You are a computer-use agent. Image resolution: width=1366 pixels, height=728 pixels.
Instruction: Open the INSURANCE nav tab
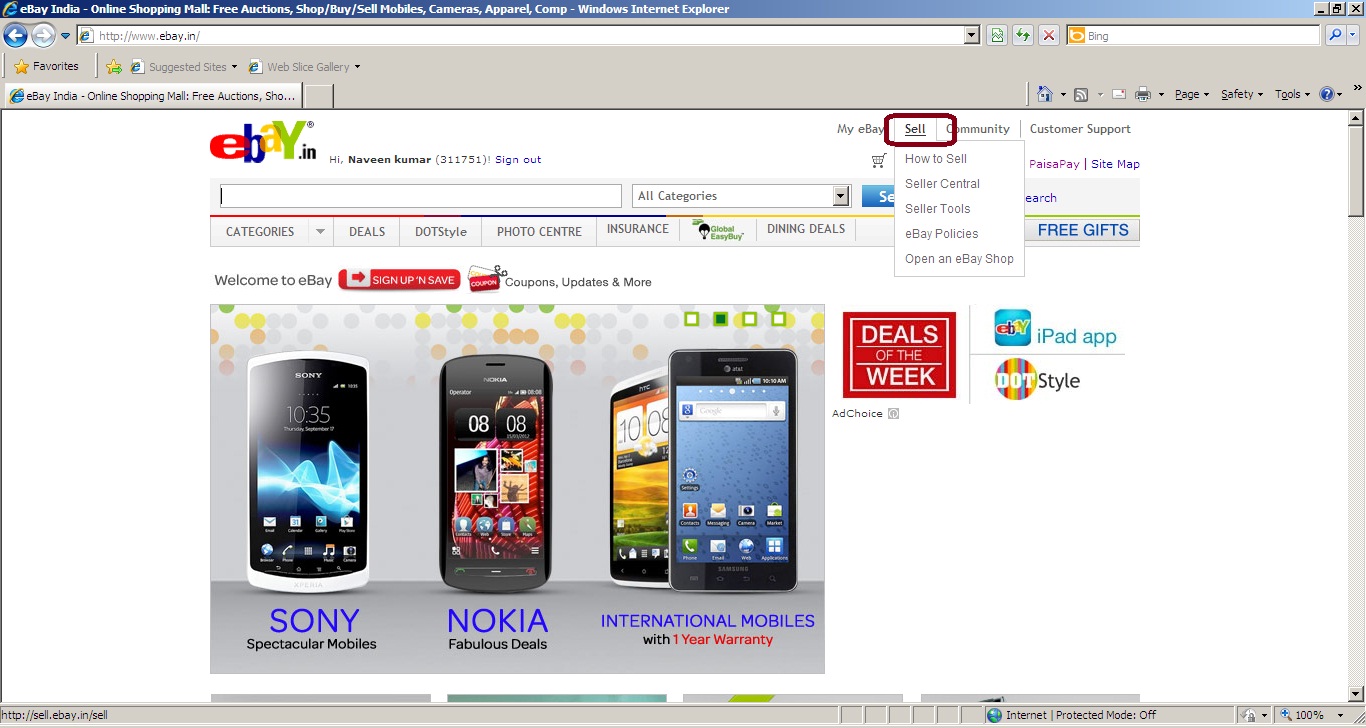coord(638,229)
